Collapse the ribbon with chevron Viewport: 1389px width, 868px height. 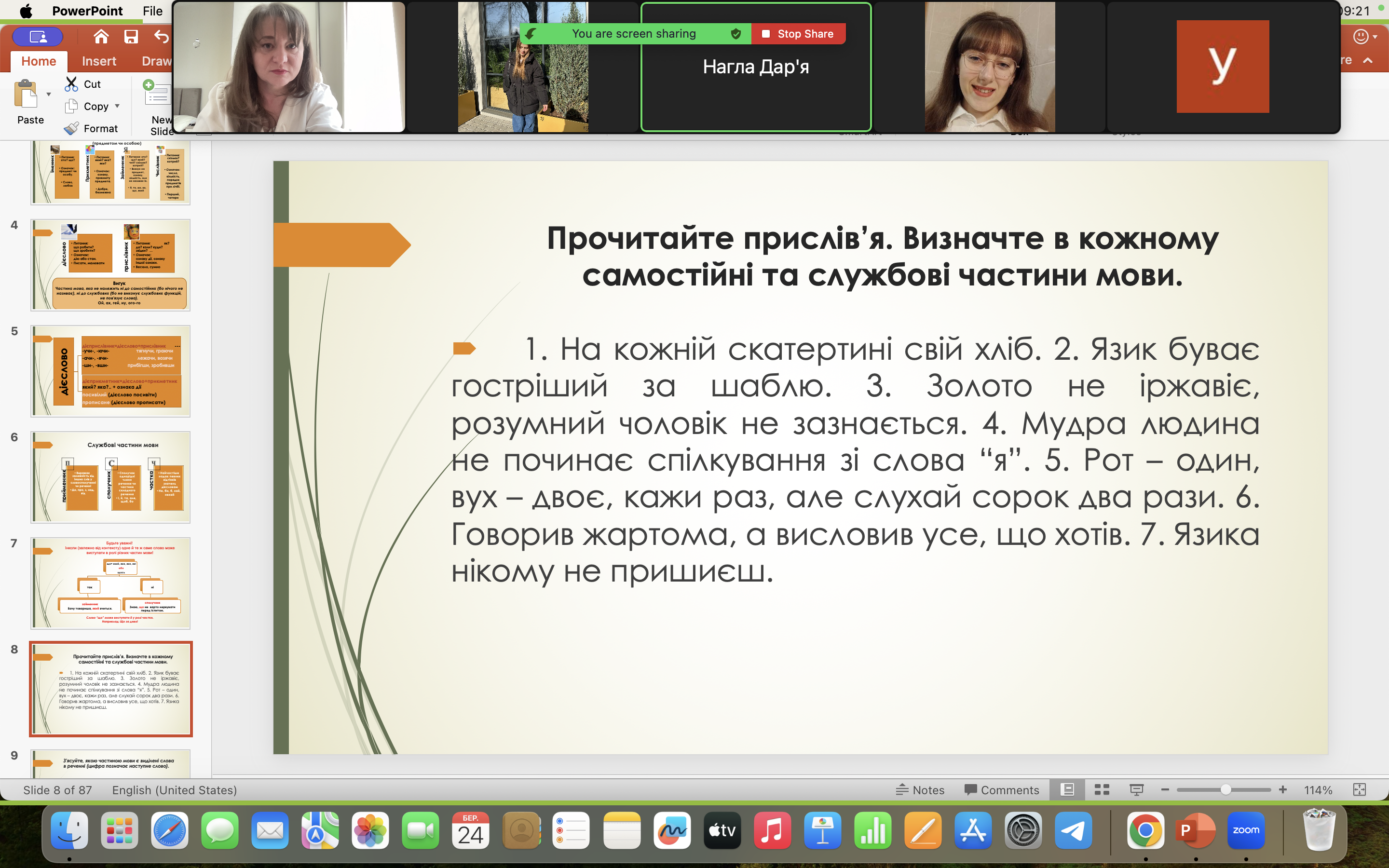coord(1368,60)
